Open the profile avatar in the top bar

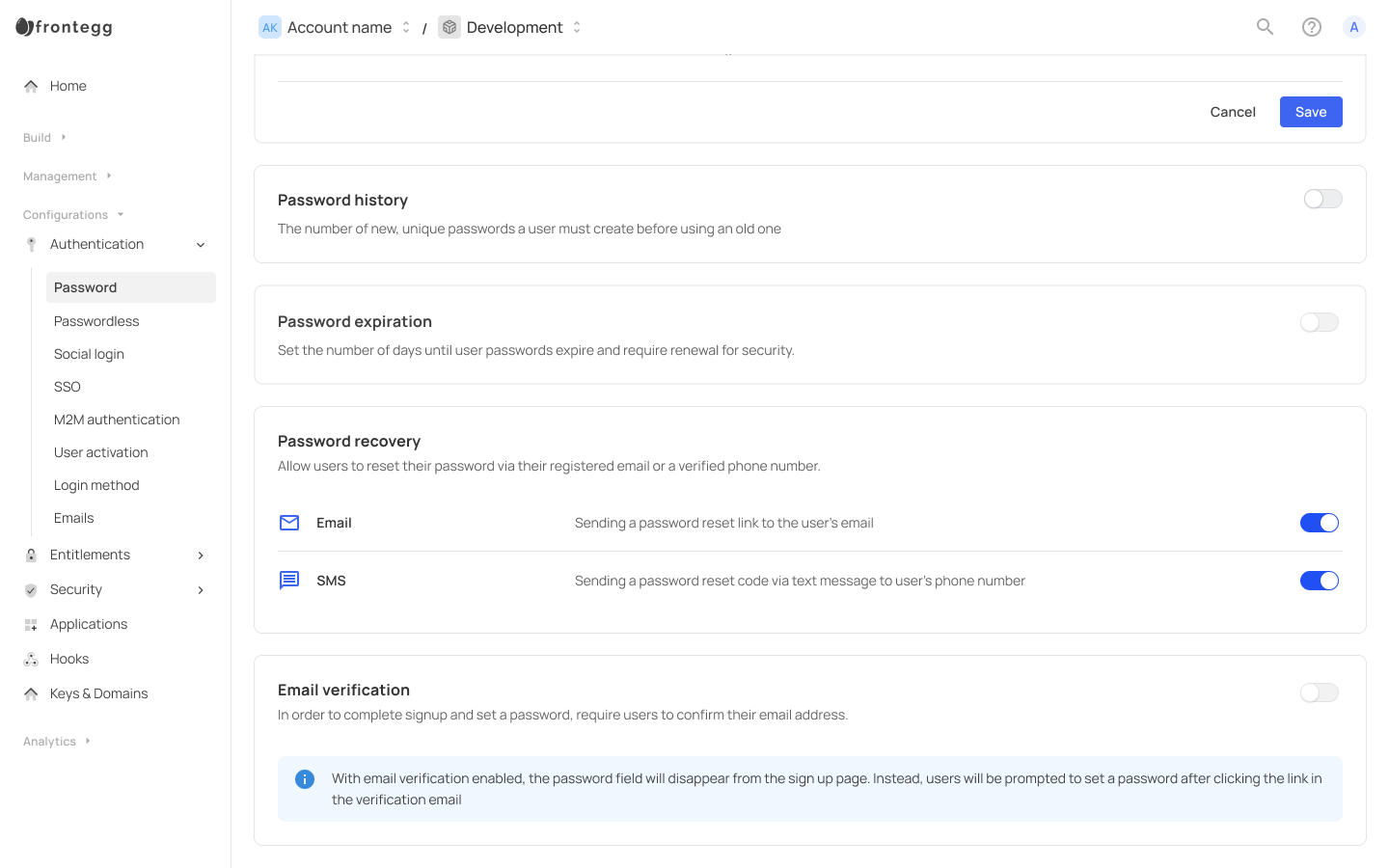coord(1354,27)
